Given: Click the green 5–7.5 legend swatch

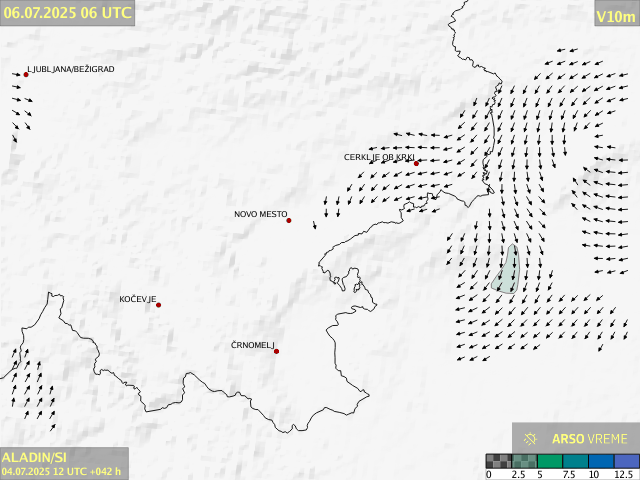Looking at the screenshot, I should [550, 461].
